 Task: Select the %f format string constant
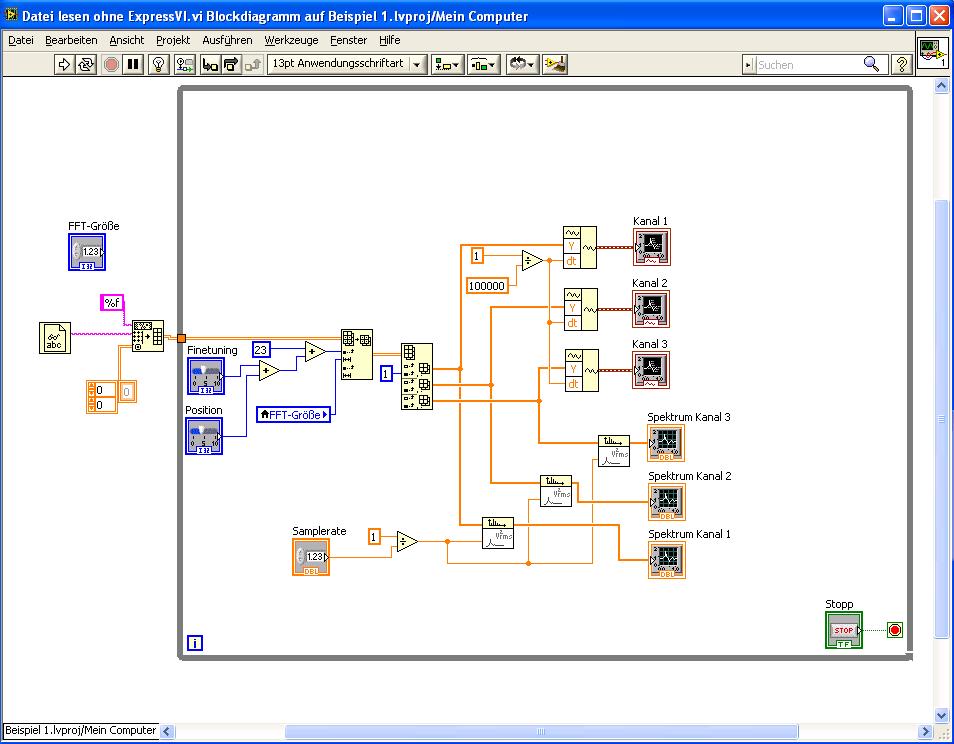[x=112, y=302]
